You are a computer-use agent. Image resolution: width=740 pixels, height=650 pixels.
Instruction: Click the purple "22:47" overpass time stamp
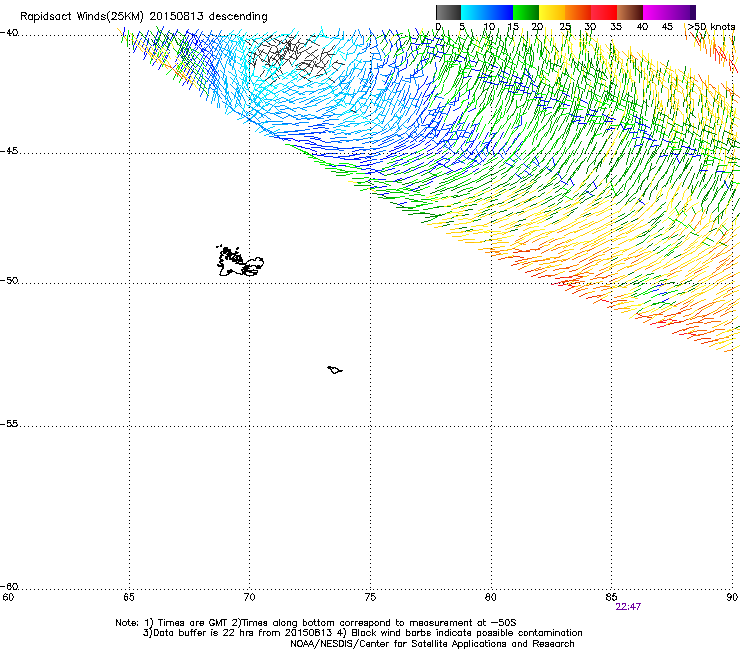coord(628,607)
